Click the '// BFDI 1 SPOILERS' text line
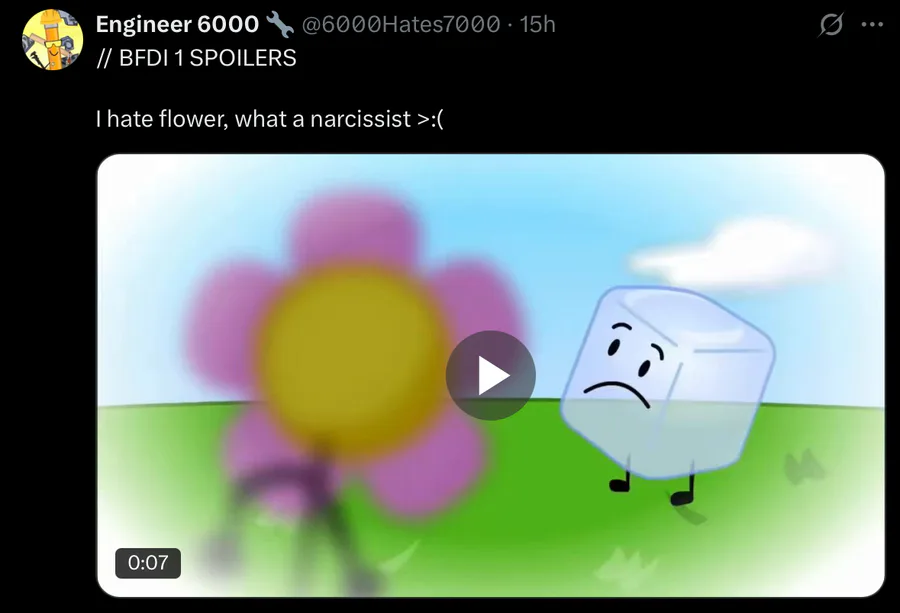 [196, 58]
